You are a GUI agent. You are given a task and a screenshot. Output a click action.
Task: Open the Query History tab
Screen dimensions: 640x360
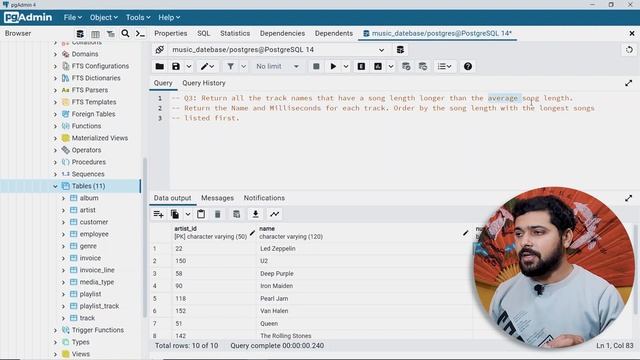[204, 83]
